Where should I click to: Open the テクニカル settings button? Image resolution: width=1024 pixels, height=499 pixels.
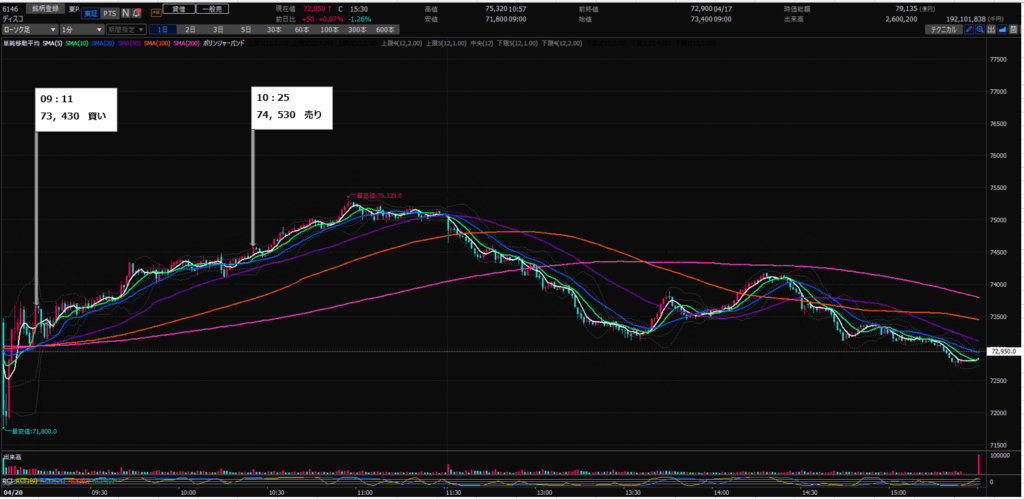pos(947,31)
